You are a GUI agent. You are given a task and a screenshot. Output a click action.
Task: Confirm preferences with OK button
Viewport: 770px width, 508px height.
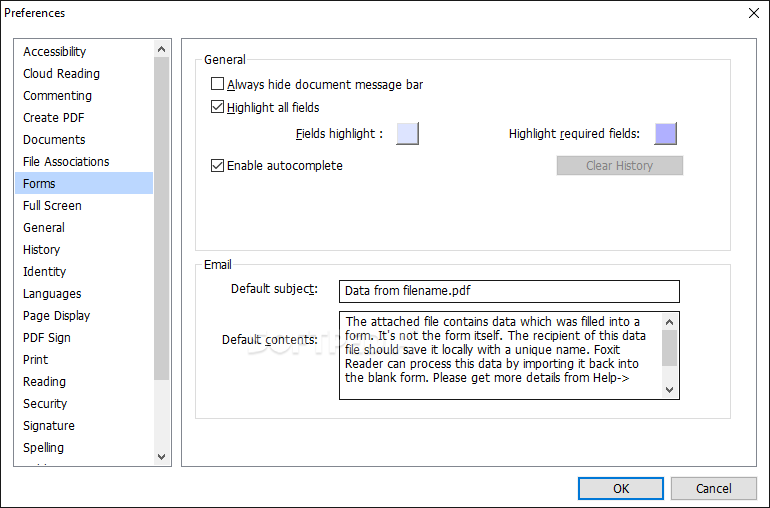[x=621, y=488]
